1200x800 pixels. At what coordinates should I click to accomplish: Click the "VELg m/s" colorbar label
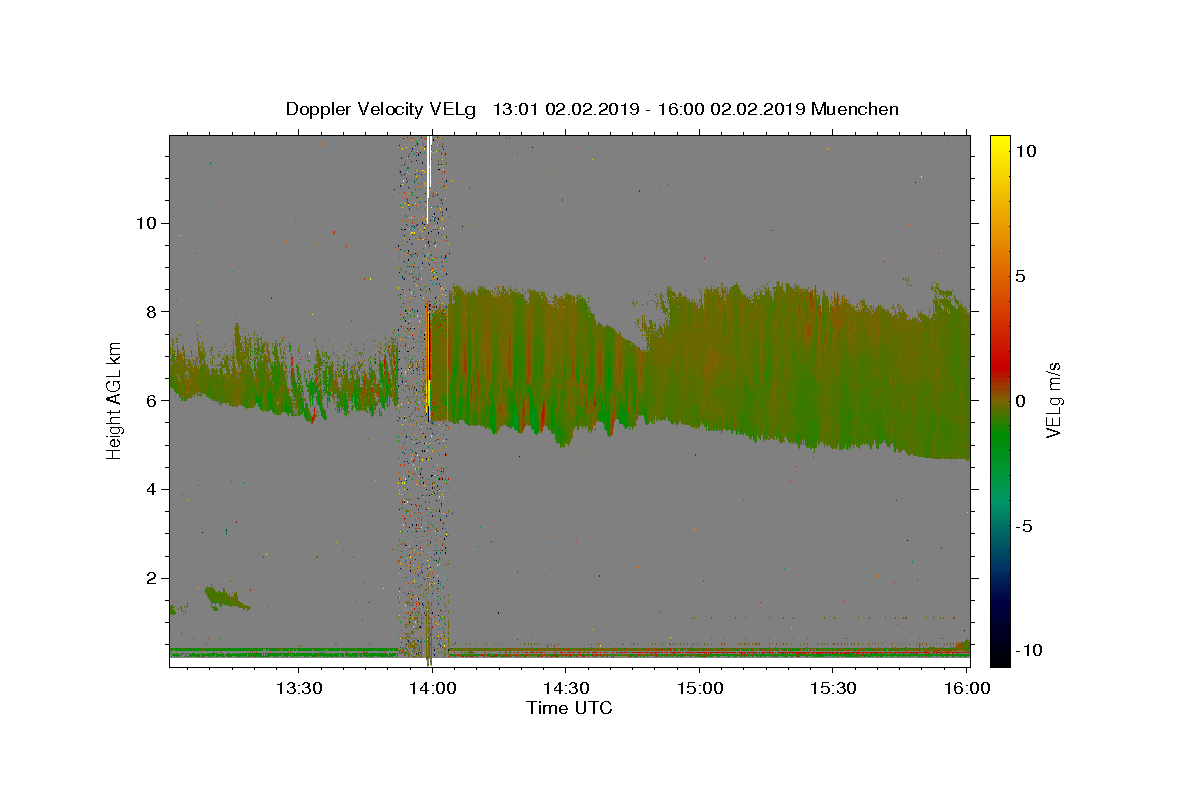pyautogui.click(x=1053, y=399)
